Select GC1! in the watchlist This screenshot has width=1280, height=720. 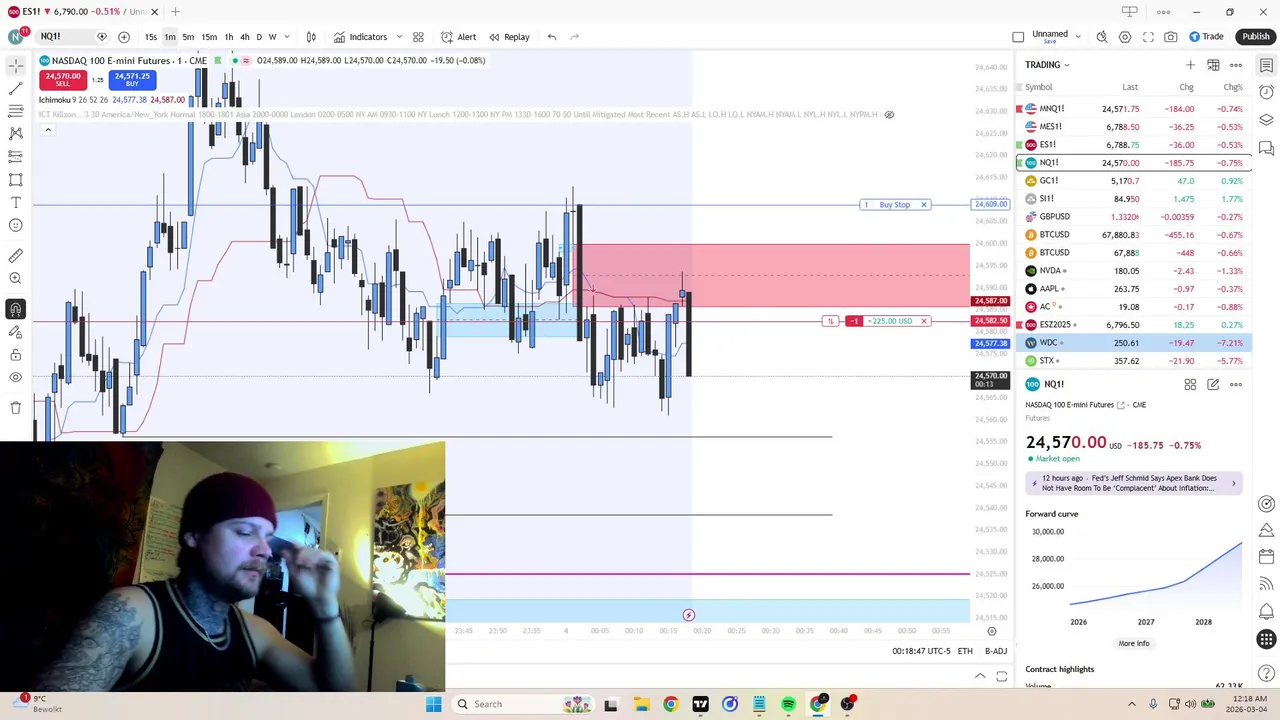pos(1133,181)
